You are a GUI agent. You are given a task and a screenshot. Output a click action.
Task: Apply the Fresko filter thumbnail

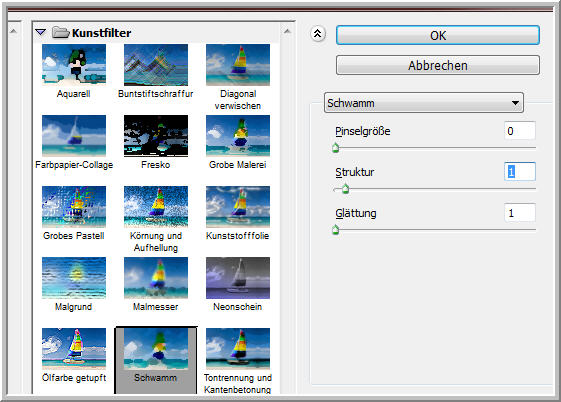coord(156,136)
